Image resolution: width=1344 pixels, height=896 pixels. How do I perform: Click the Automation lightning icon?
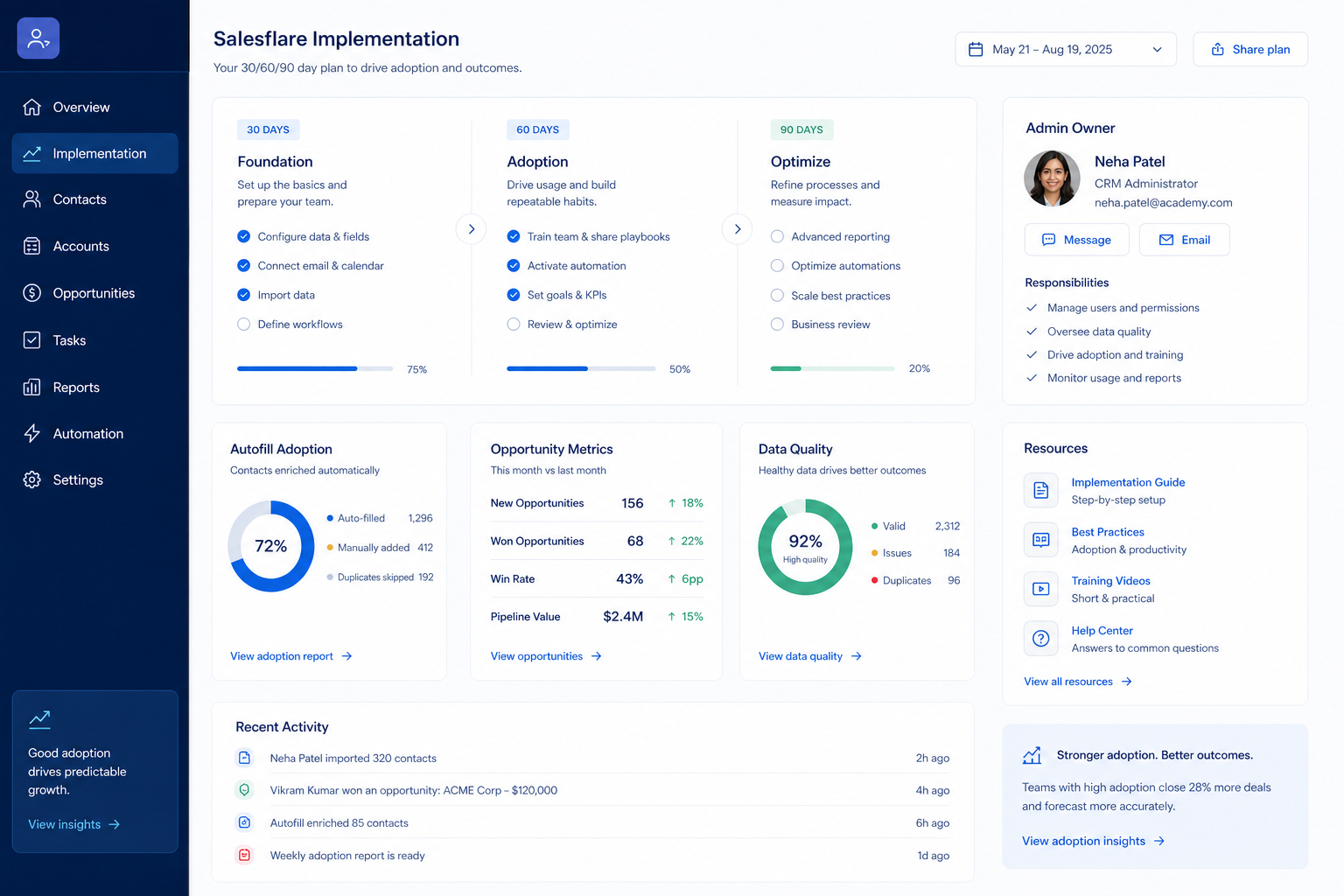[x=32, y=433]
